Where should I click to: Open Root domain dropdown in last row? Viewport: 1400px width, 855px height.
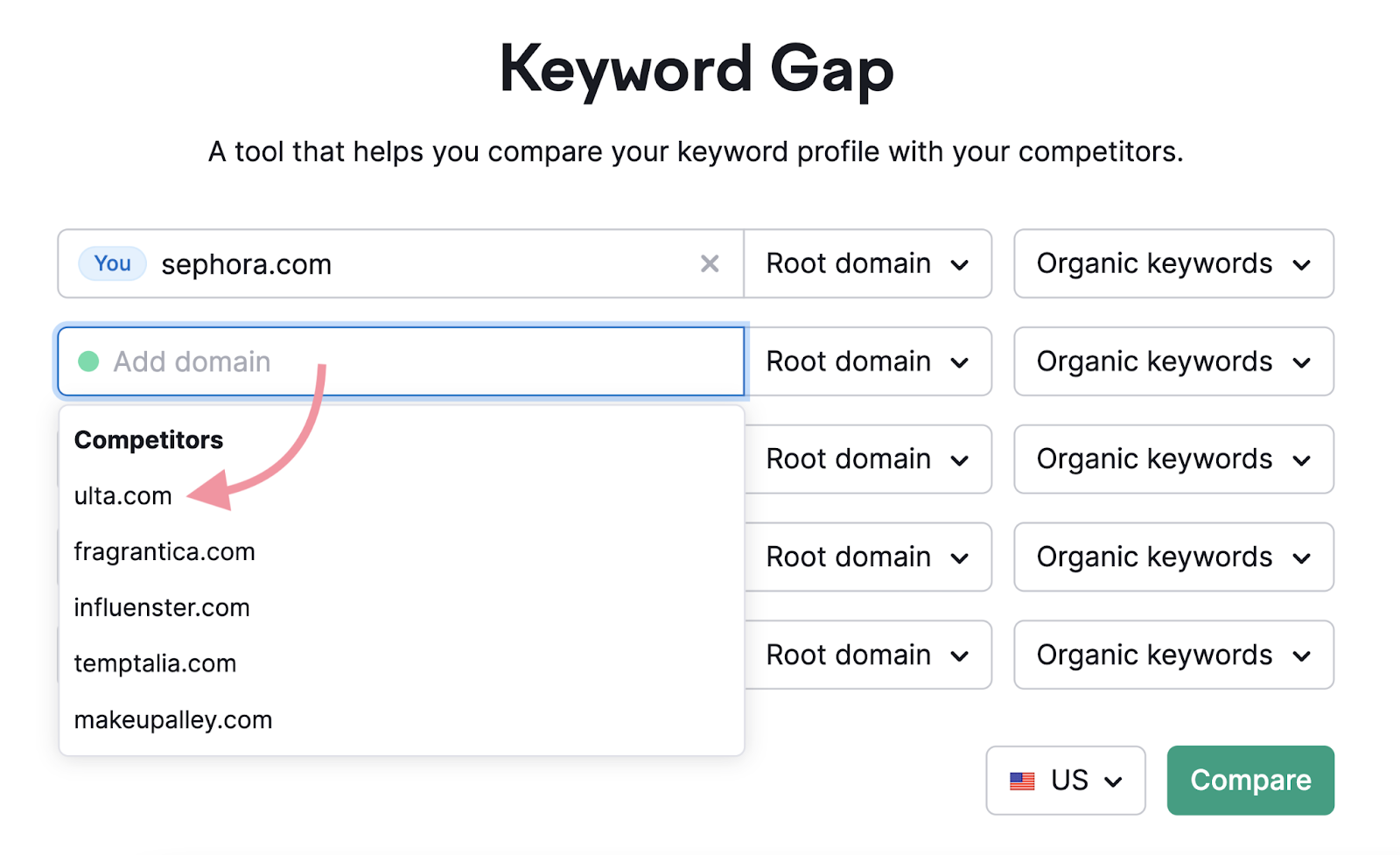coord(867,655)
